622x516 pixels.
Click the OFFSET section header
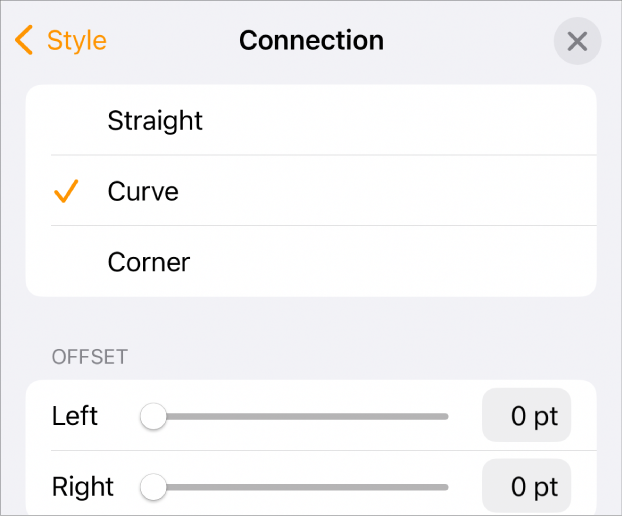point(89,356)
